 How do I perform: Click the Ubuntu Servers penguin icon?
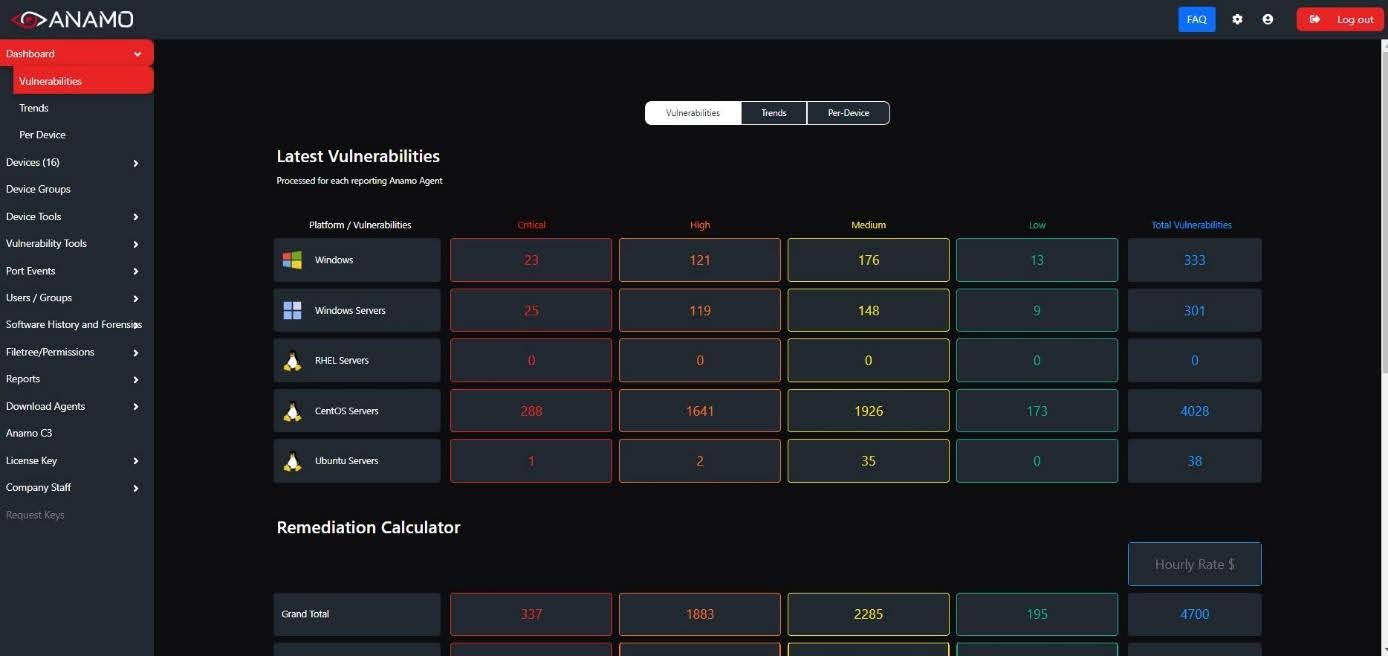[292, 461]
